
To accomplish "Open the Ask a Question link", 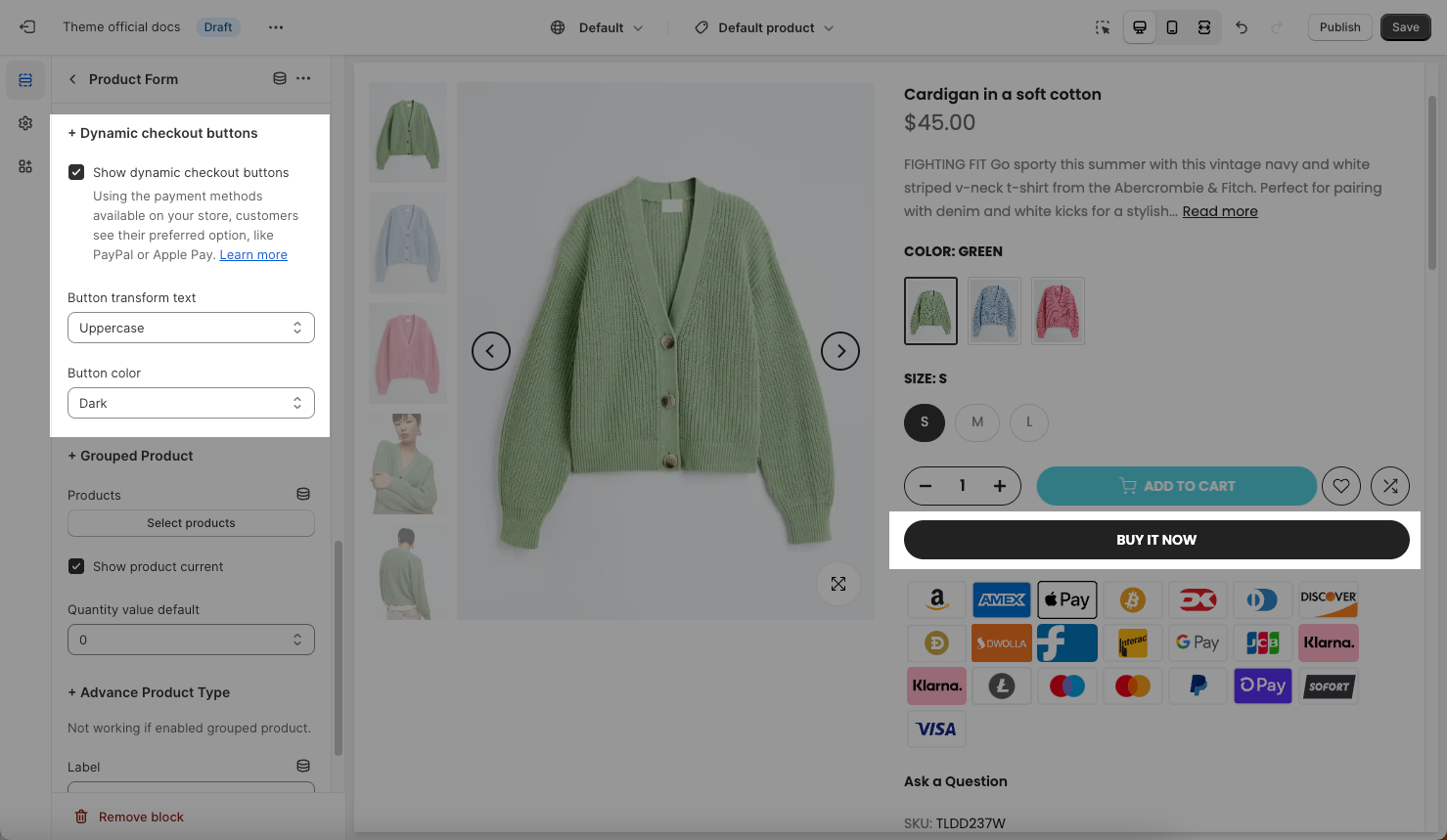I will tap(956, 781).
